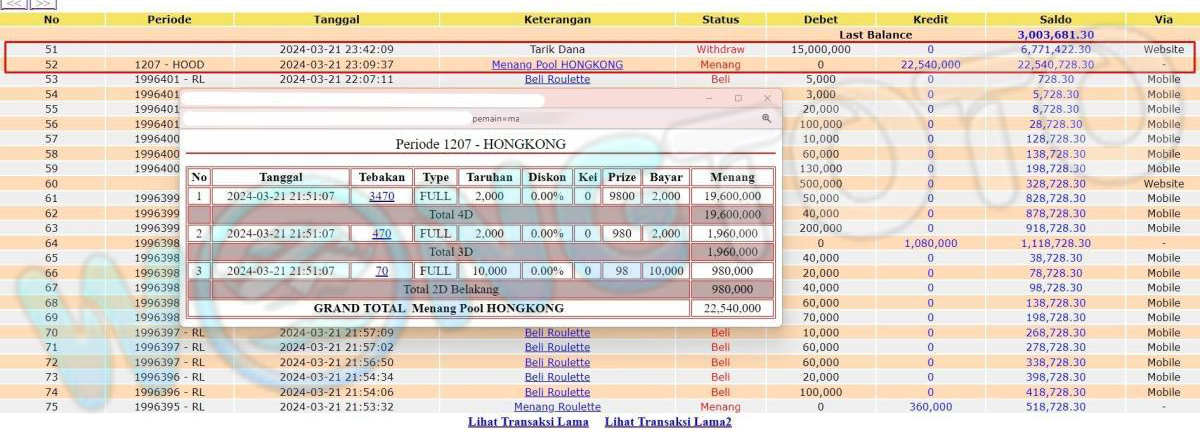Open the Lihat Transaksi Lama2 link
The width and height of the screenshot is (1200, 432).
668,422
